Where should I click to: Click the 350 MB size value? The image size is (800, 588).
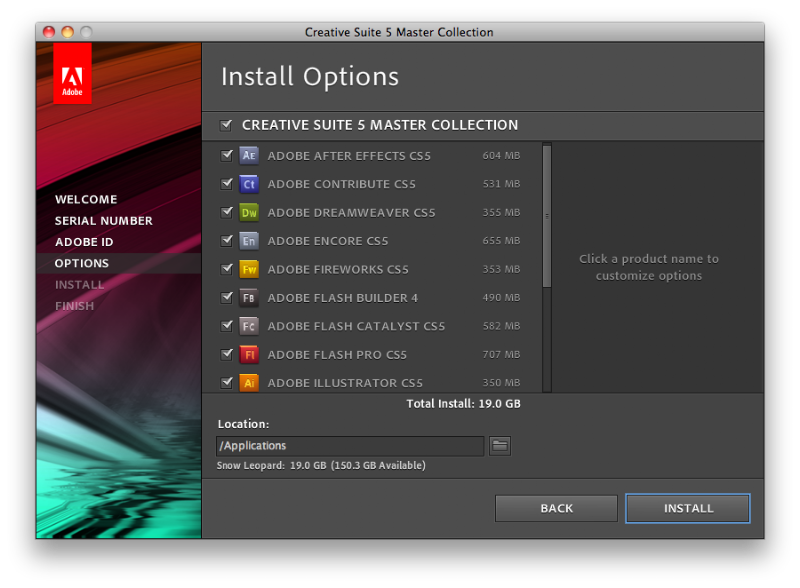tap(501, 382)
